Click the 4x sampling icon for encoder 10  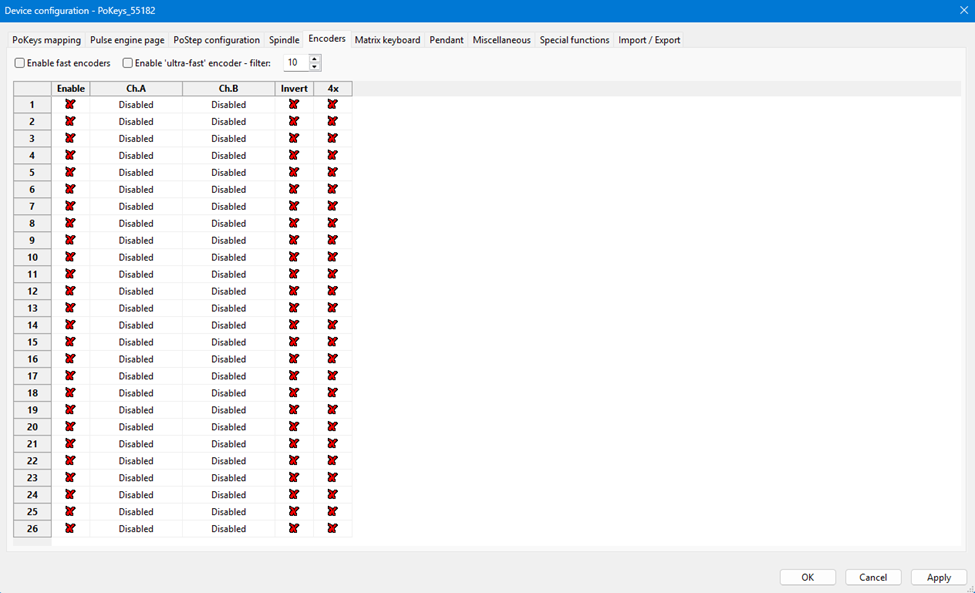point(332,257)
